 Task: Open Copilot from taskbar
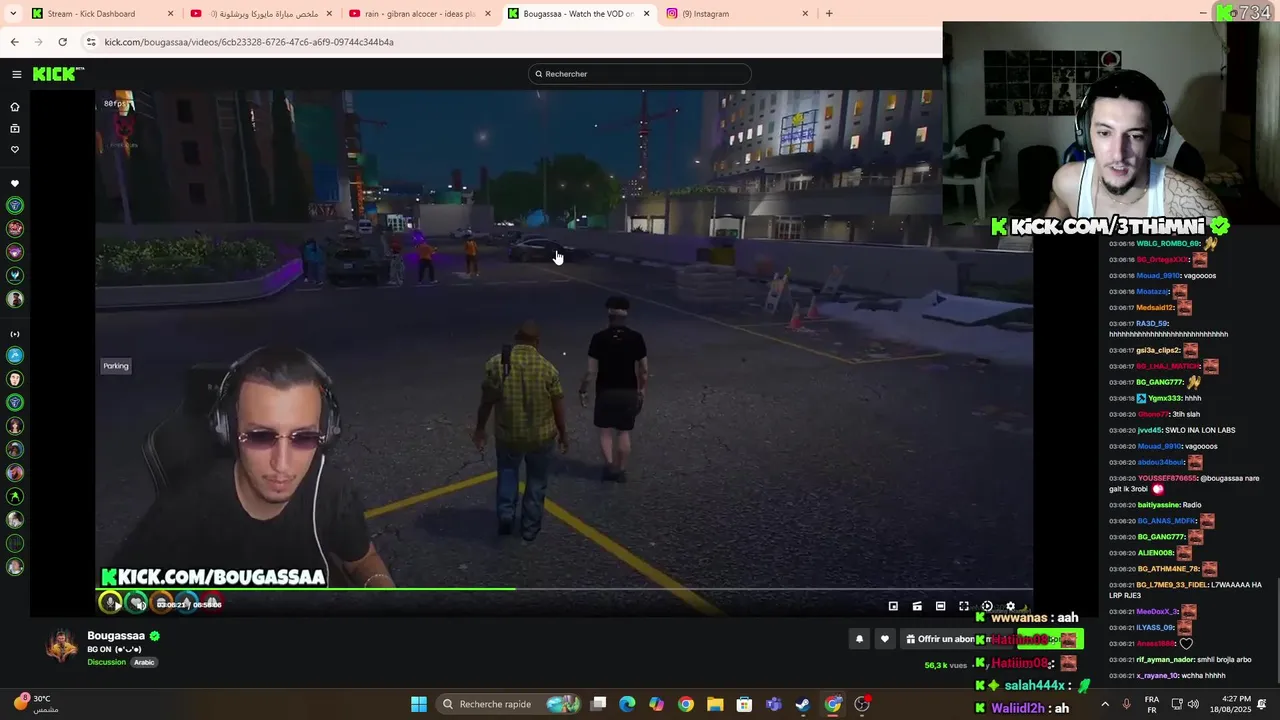(x=656, y=704)
